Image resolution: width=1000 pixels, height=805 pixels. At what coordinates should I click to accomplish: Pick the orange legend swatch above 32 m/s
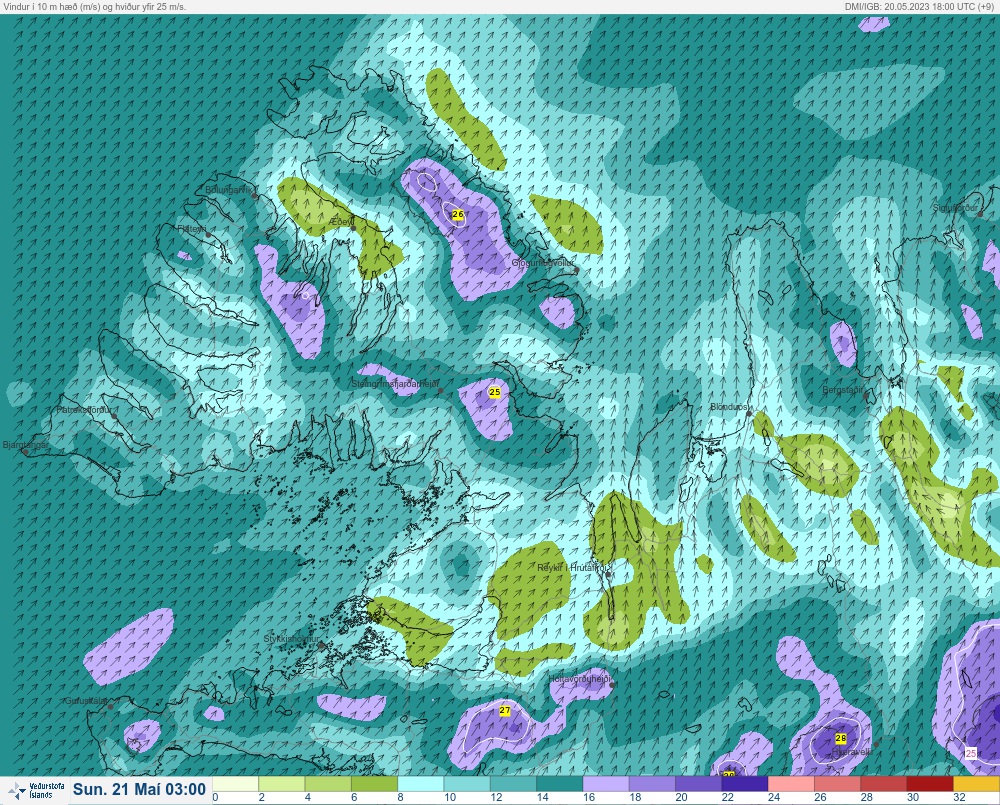pos(976,783)
